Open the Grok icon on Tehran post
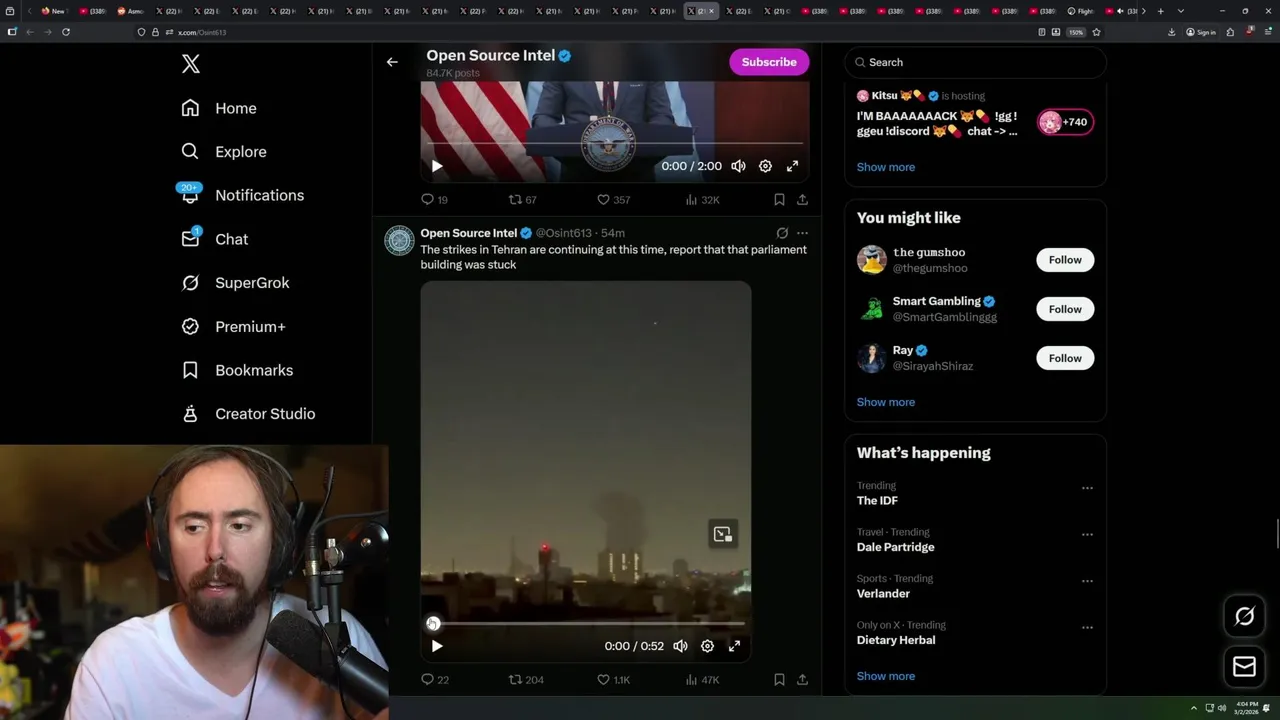The width and height of the screenshot is (1280, 720). [782, 233]
